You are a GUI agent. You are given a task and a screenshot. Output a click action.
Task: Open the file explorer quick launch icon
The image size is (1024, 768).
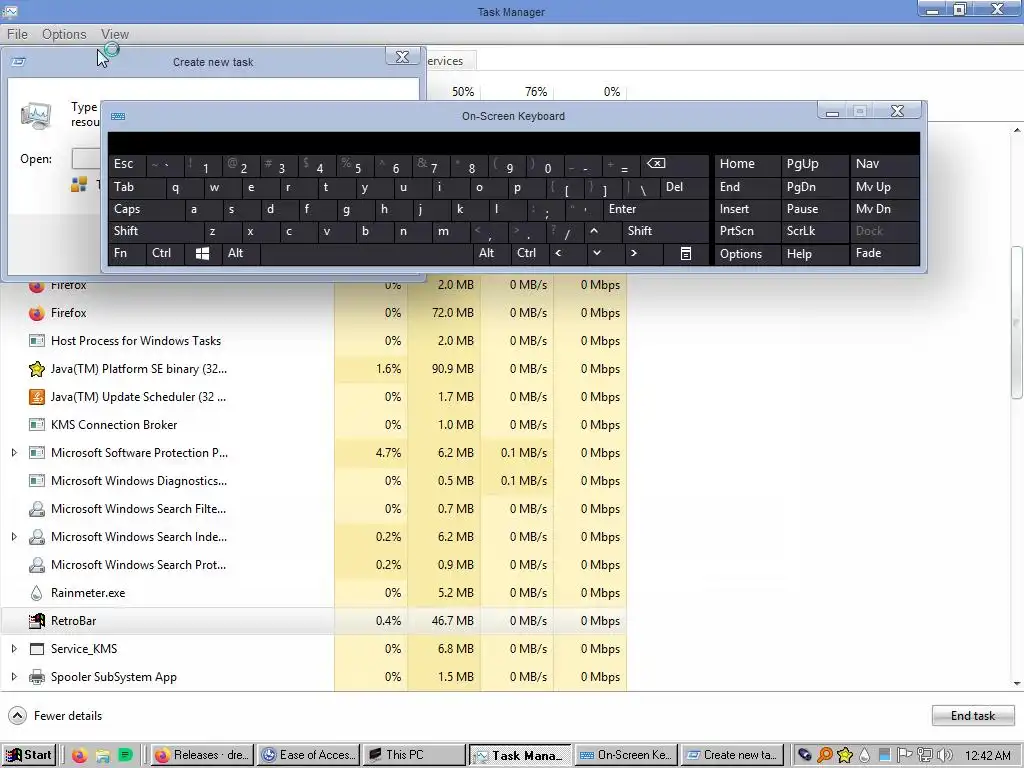coord(103,756)
